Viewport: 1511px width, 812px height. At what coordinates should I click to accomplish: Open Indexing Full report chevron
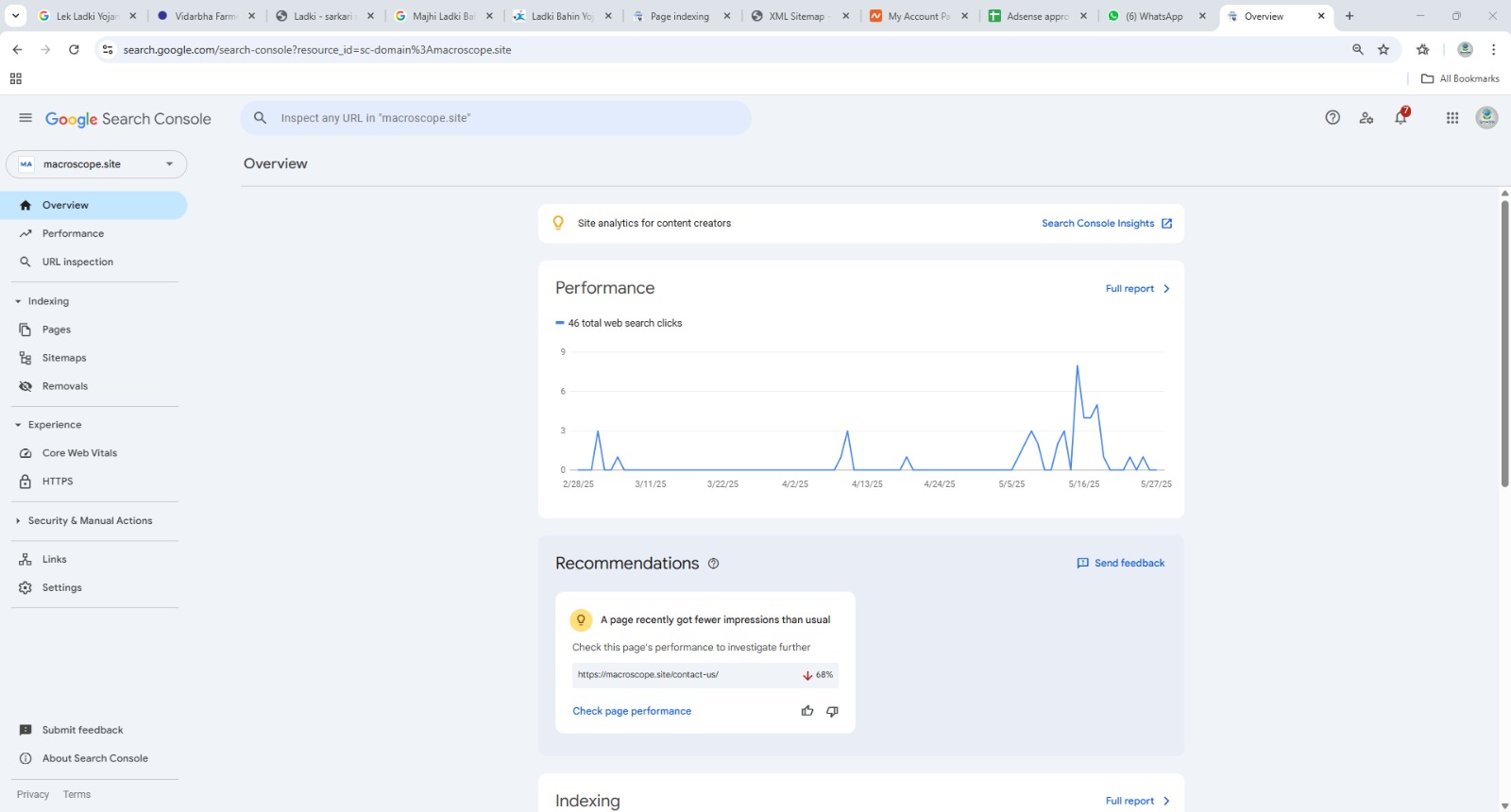tap(1166, 801)
